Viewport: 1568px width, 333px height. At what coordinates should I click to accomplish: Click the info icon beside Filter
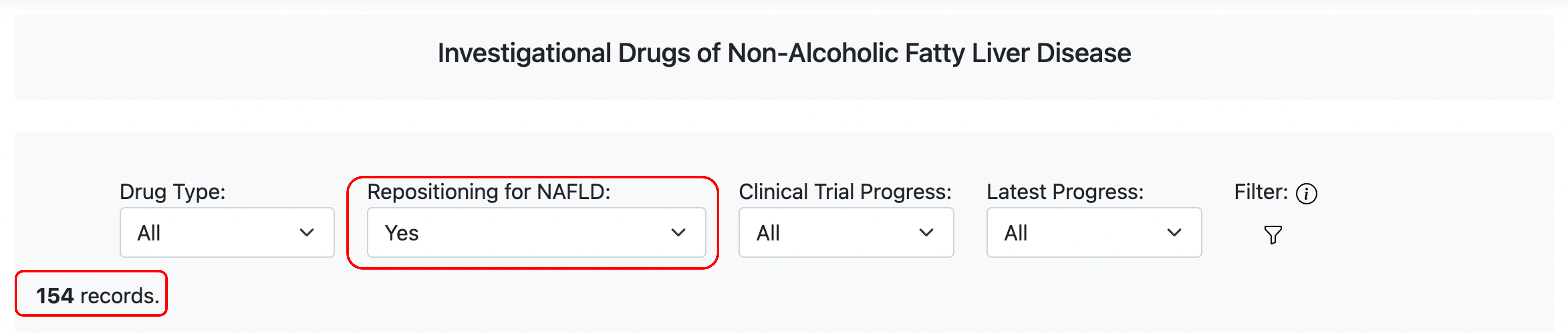coord(1306,194)
